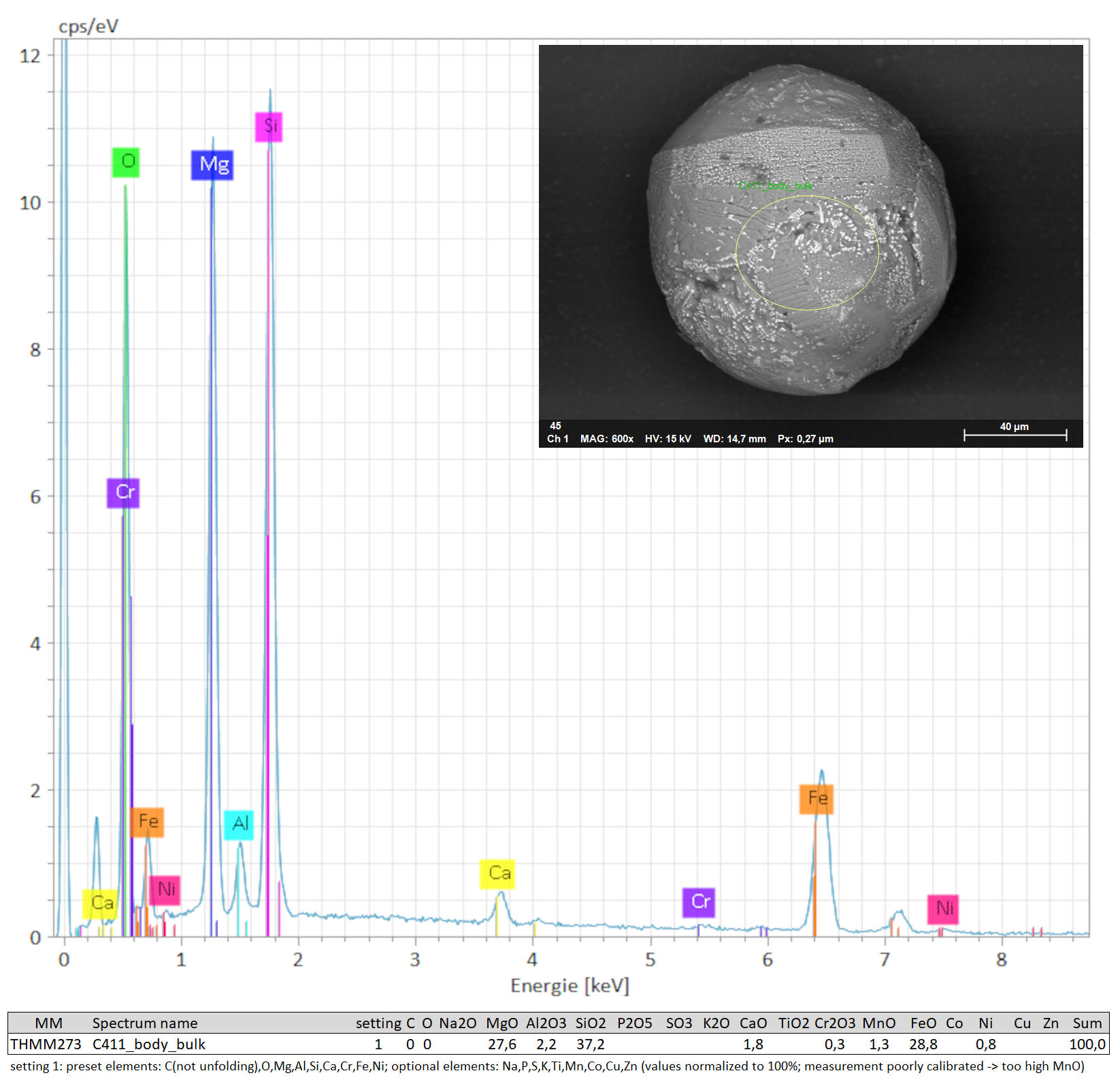Select the SiO2 column header
This screenshot has width=1120, height=1086.
click(x=590, y=1023)
